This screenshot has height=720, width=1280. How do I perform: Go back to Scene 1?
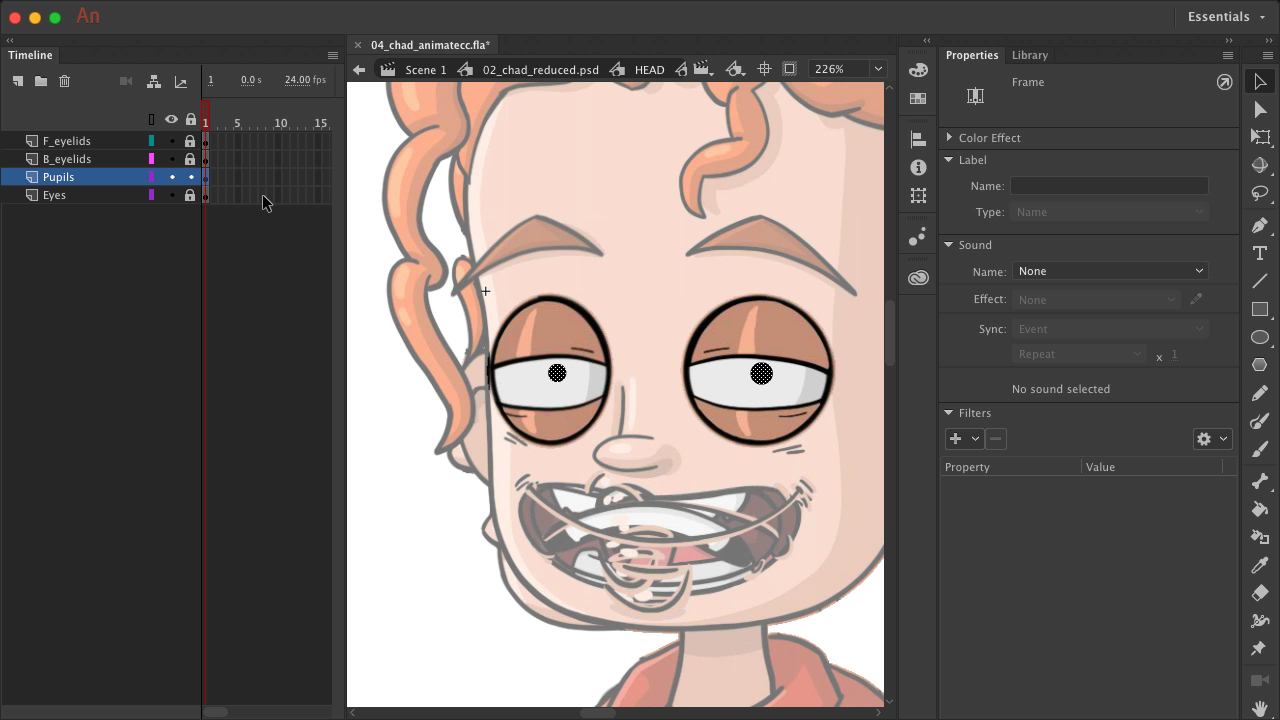pyautogui.click(x=425, y=70)
